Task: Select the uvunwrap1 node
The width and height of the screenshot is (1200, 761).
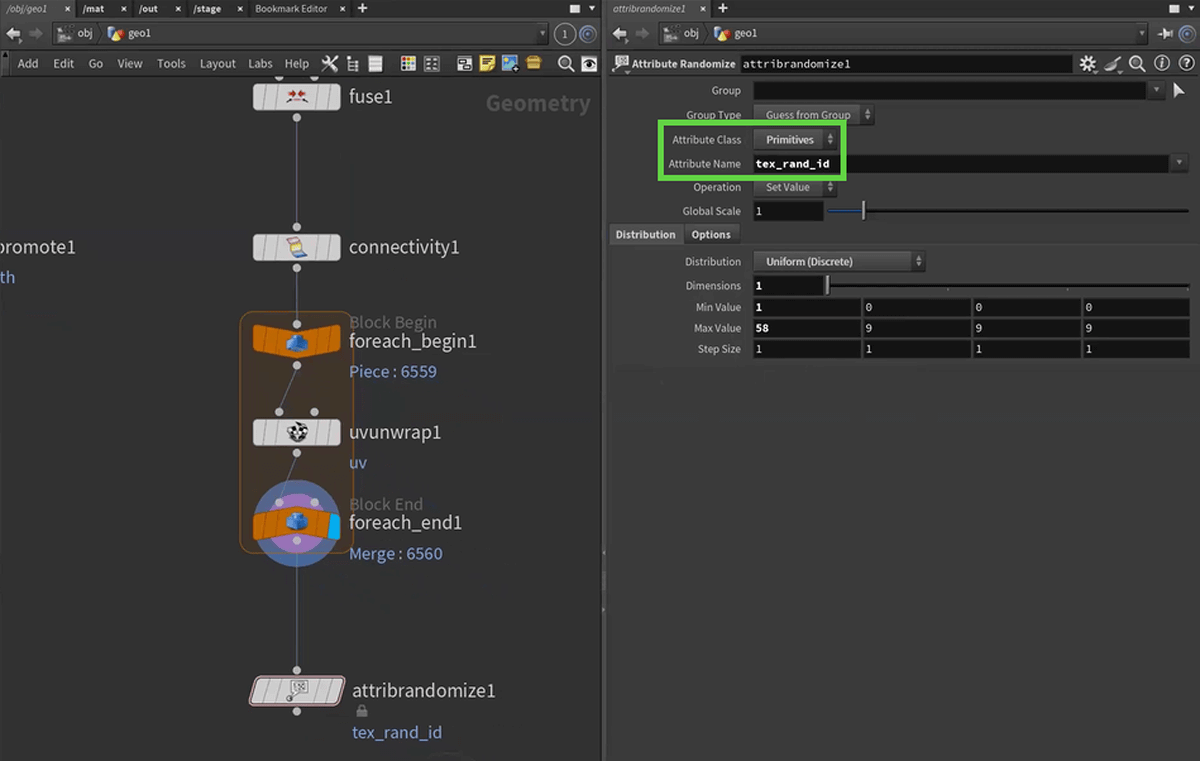Action: (296, 432)
